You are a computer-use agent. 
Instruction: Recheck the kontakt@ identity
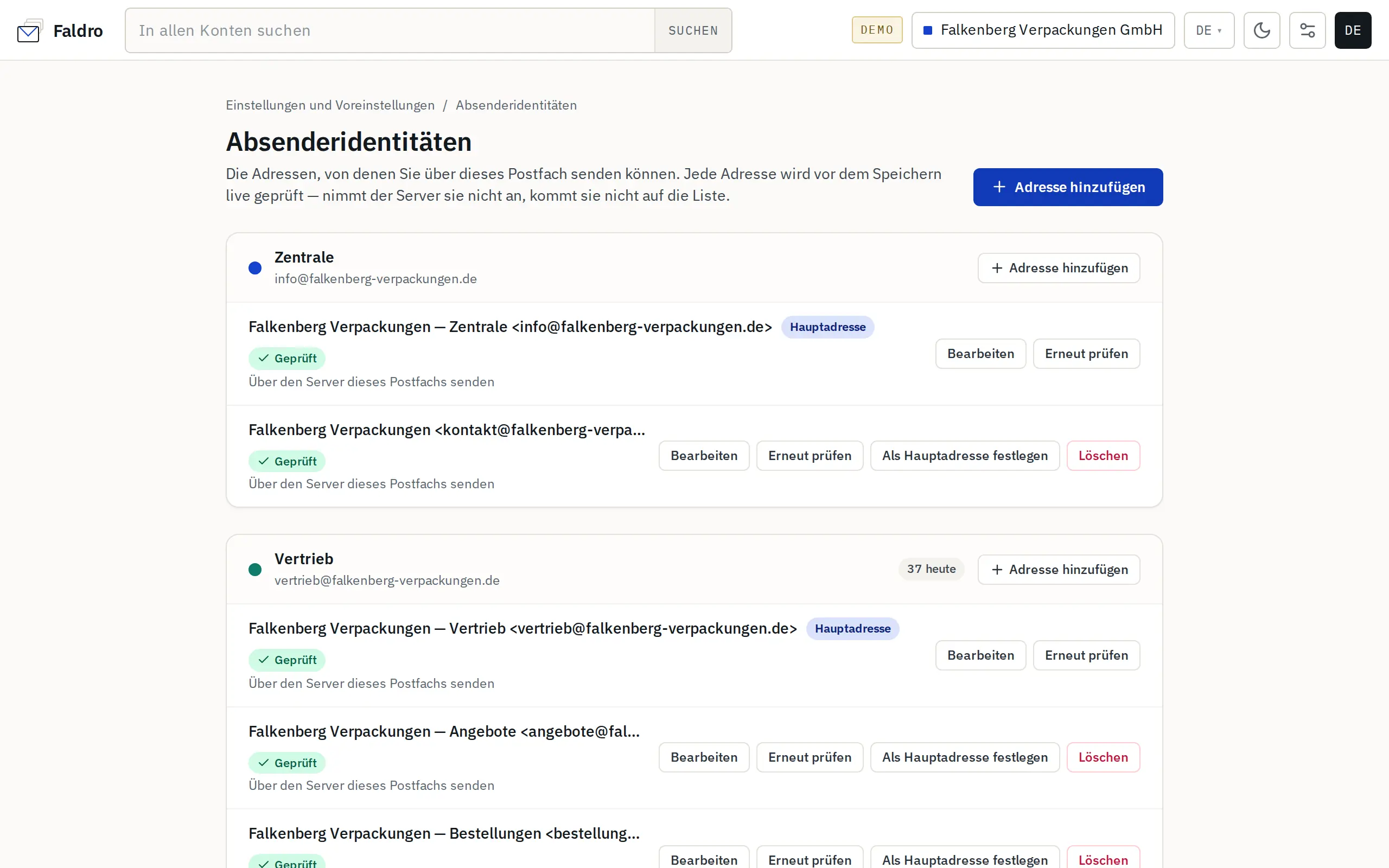(810, 456)
